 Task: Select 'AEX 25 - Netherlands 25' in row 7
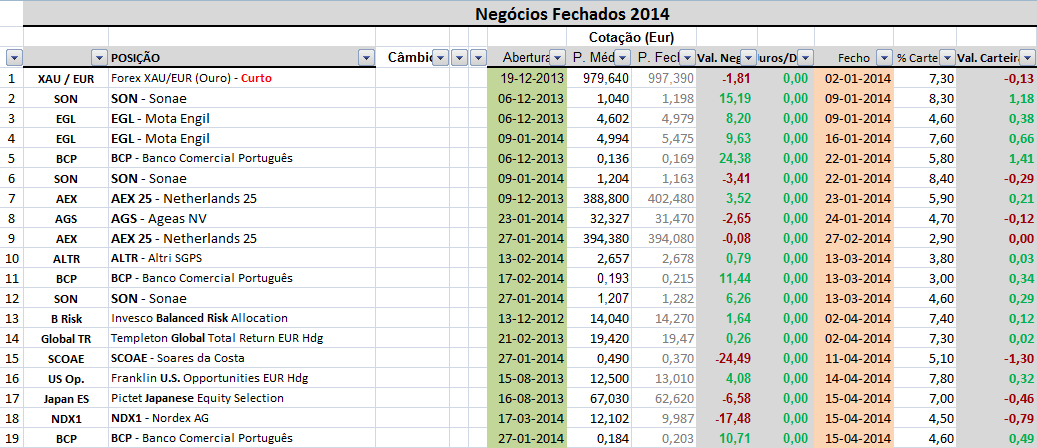coord(242,198)
